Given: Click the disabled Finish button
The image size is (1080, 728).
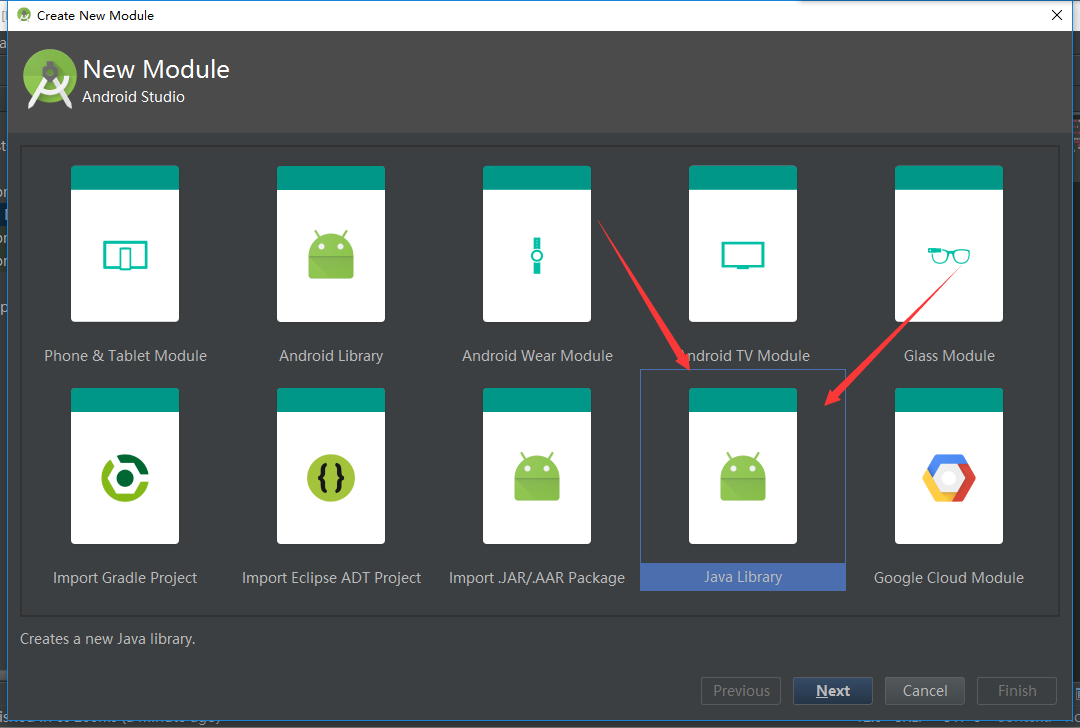Looking at the screenshot, I should pos(1017,691).
